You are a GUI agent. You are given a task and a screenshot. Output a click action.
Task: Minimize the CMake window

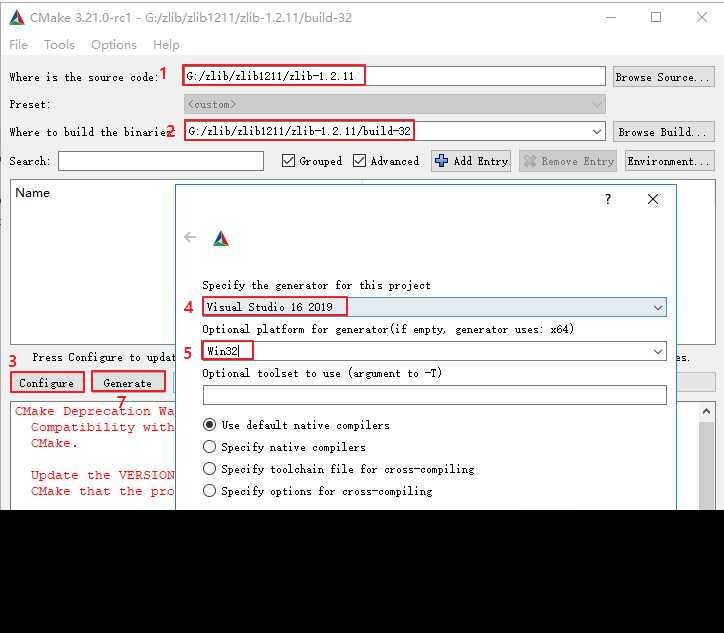click(611, 18)
